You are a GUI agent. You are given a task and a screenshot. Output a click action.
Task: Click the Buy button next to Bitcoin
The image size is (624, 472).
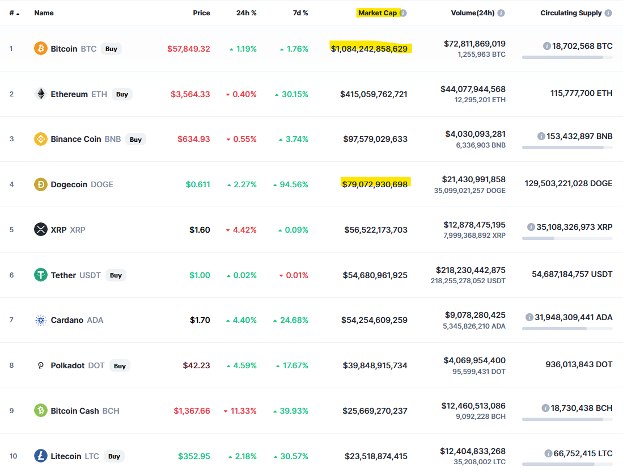pyautogui.click(x=111, y=49)
